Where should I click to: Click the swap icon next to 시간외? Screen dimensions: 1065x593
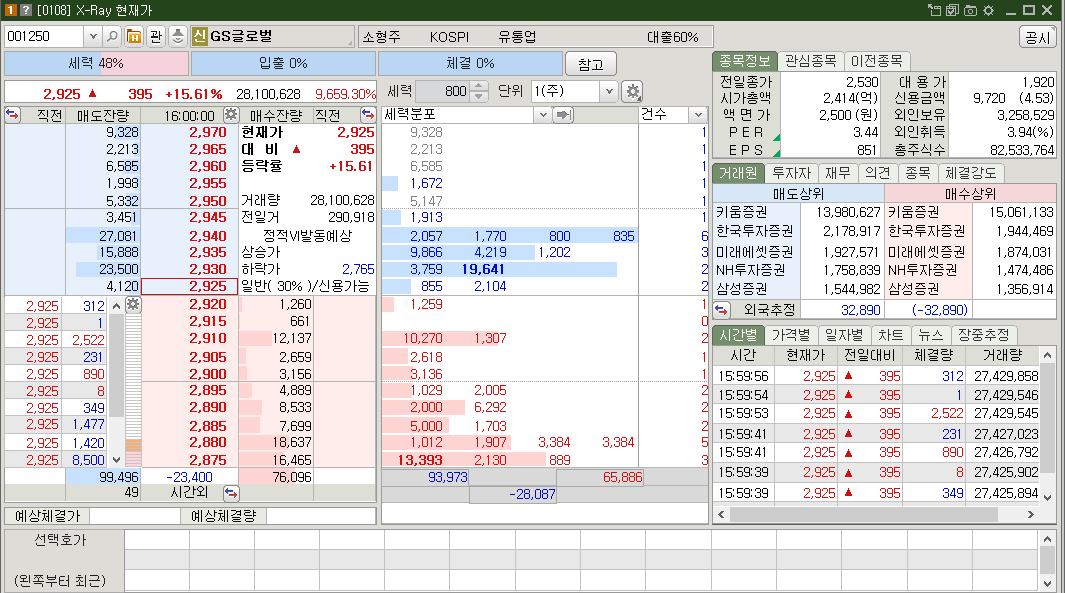(231, 493)
